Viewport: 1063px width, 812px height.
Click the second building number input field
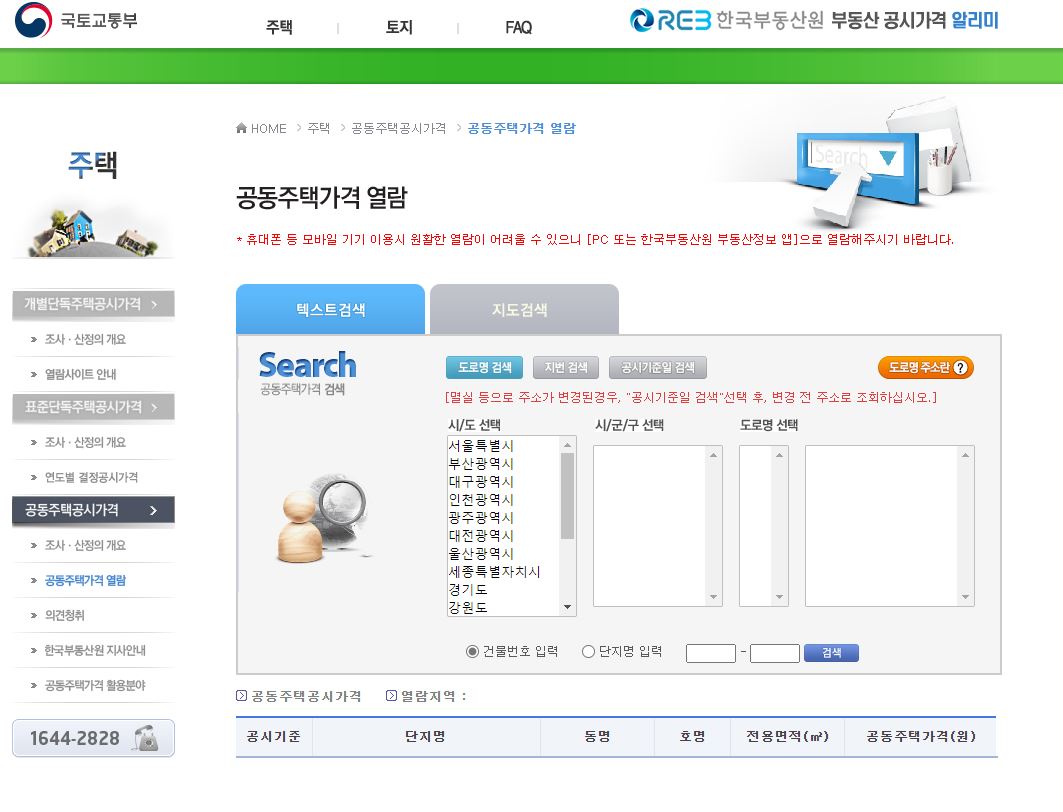(775, 653)
